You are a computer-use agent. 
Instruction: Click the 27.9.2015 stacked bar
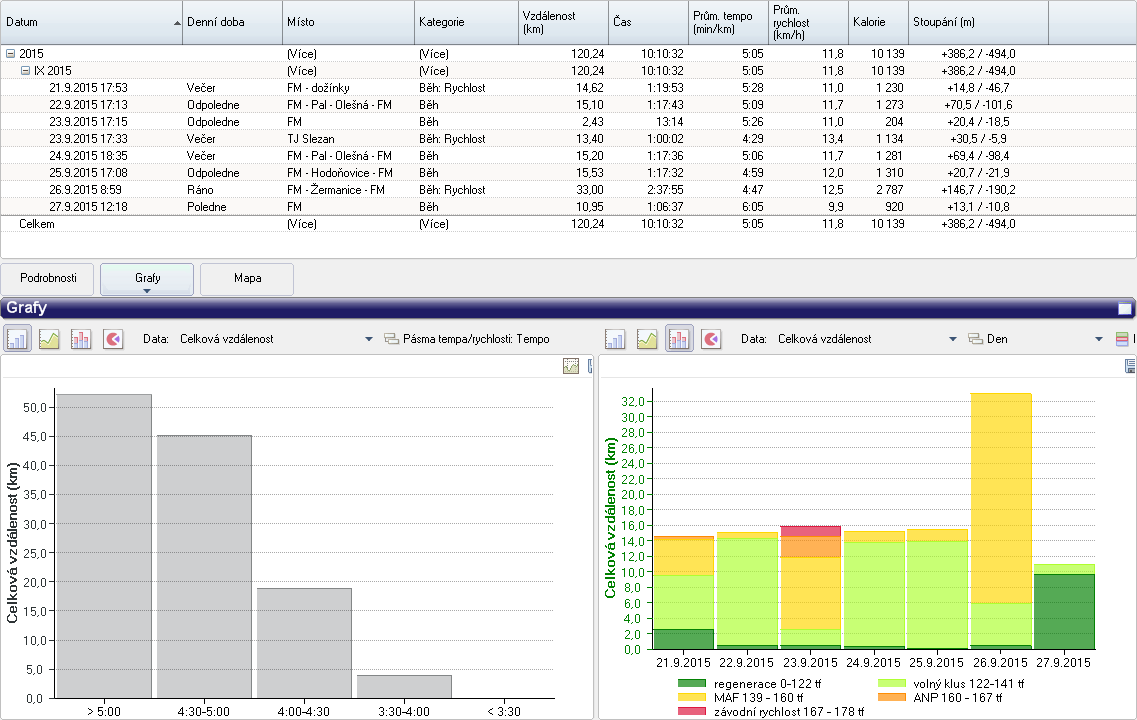pos(1064,606)
